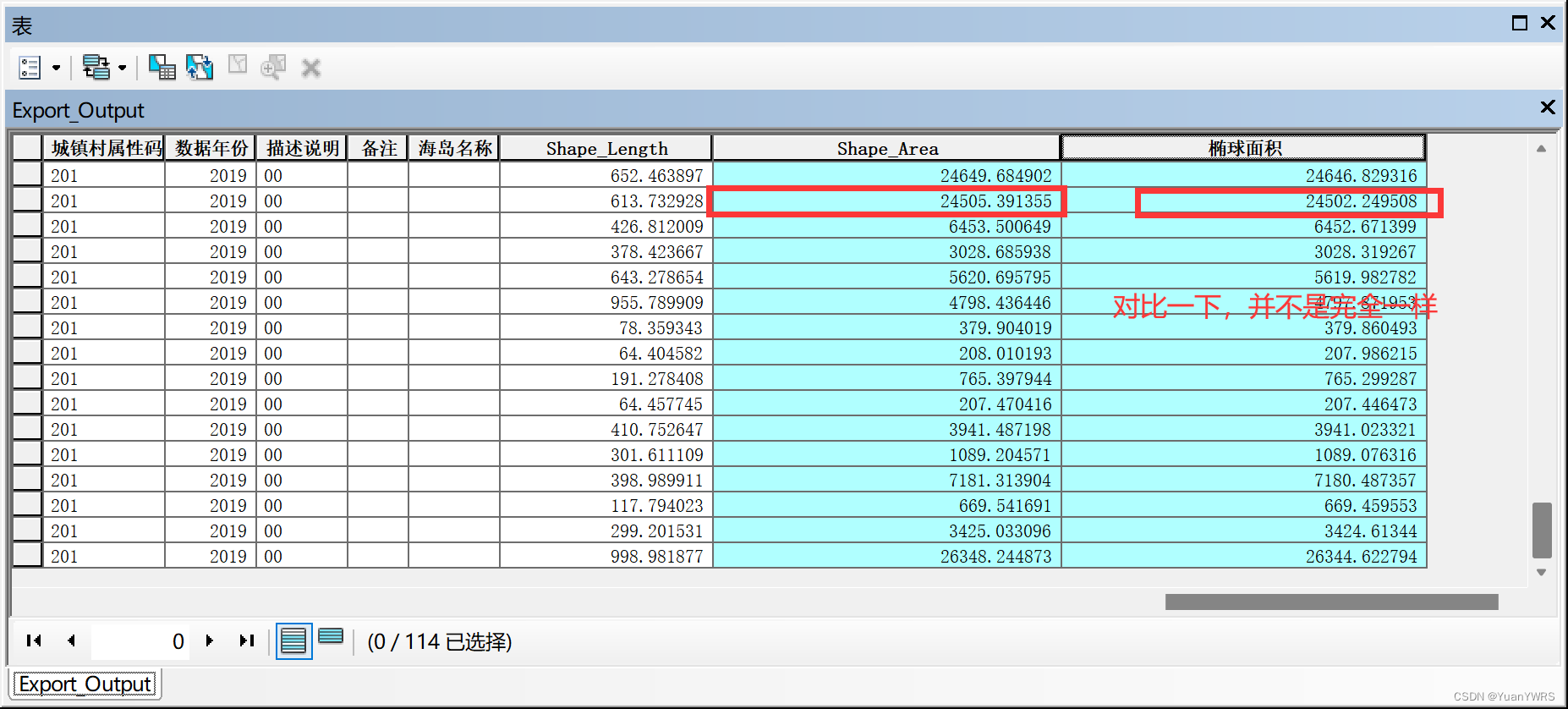Click the 椭球面积 cell 5619.982782
1568x709 pixels.
tap(1244, 277)
